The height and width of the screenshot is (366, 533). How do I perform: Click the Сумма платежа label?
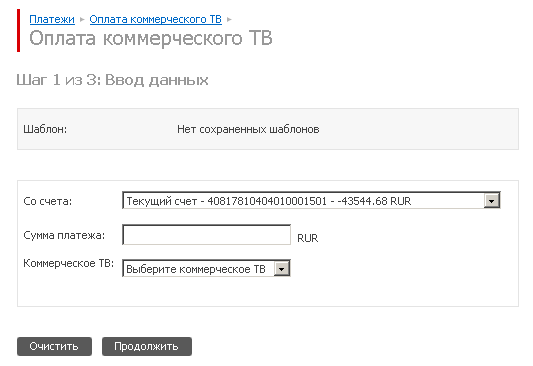[x=64, y=235]
